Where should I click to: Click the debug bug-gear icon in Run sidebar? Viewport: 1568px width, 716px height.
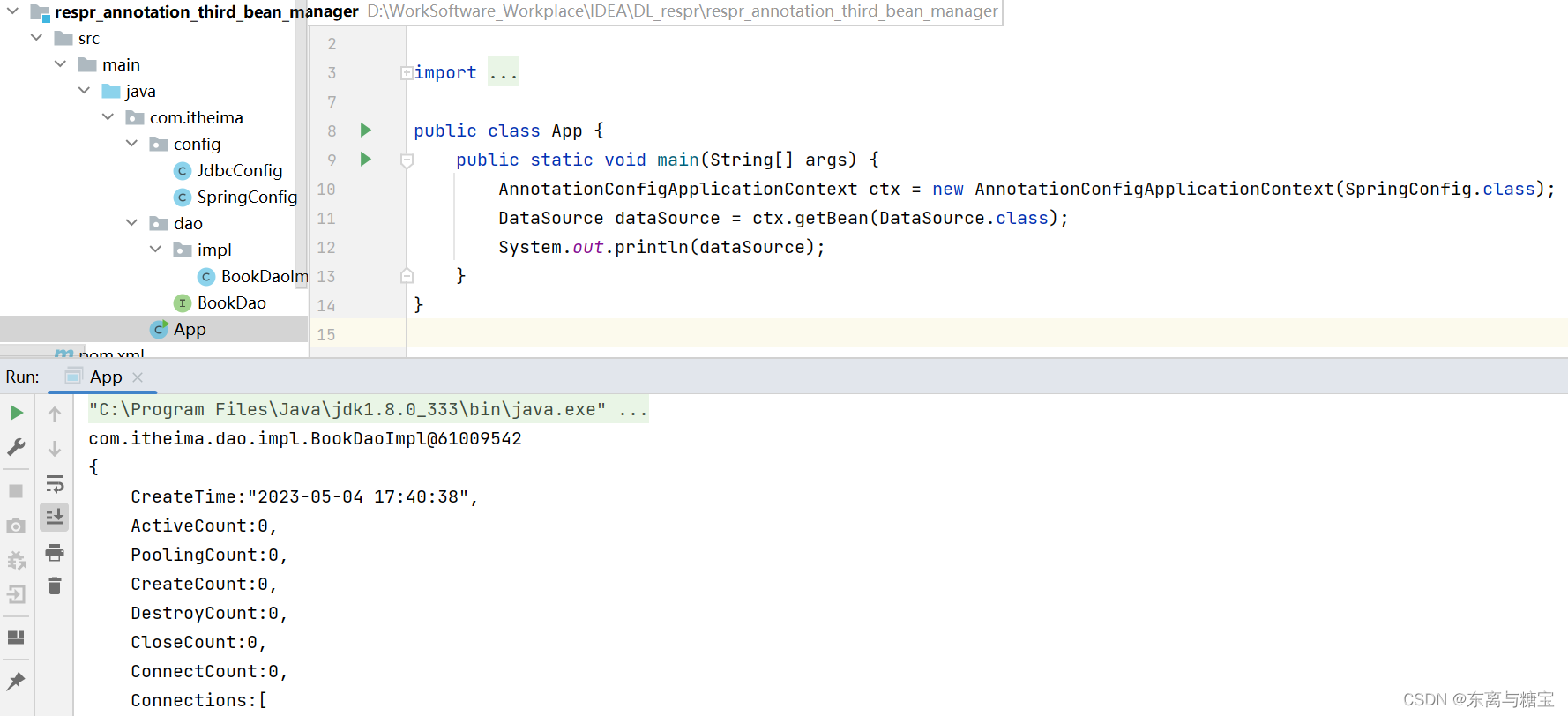tap(16, 560)
